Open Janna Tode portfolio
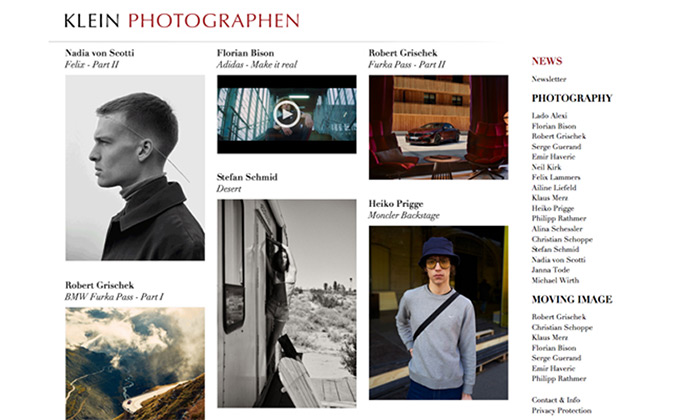 [x=550, y=270]
